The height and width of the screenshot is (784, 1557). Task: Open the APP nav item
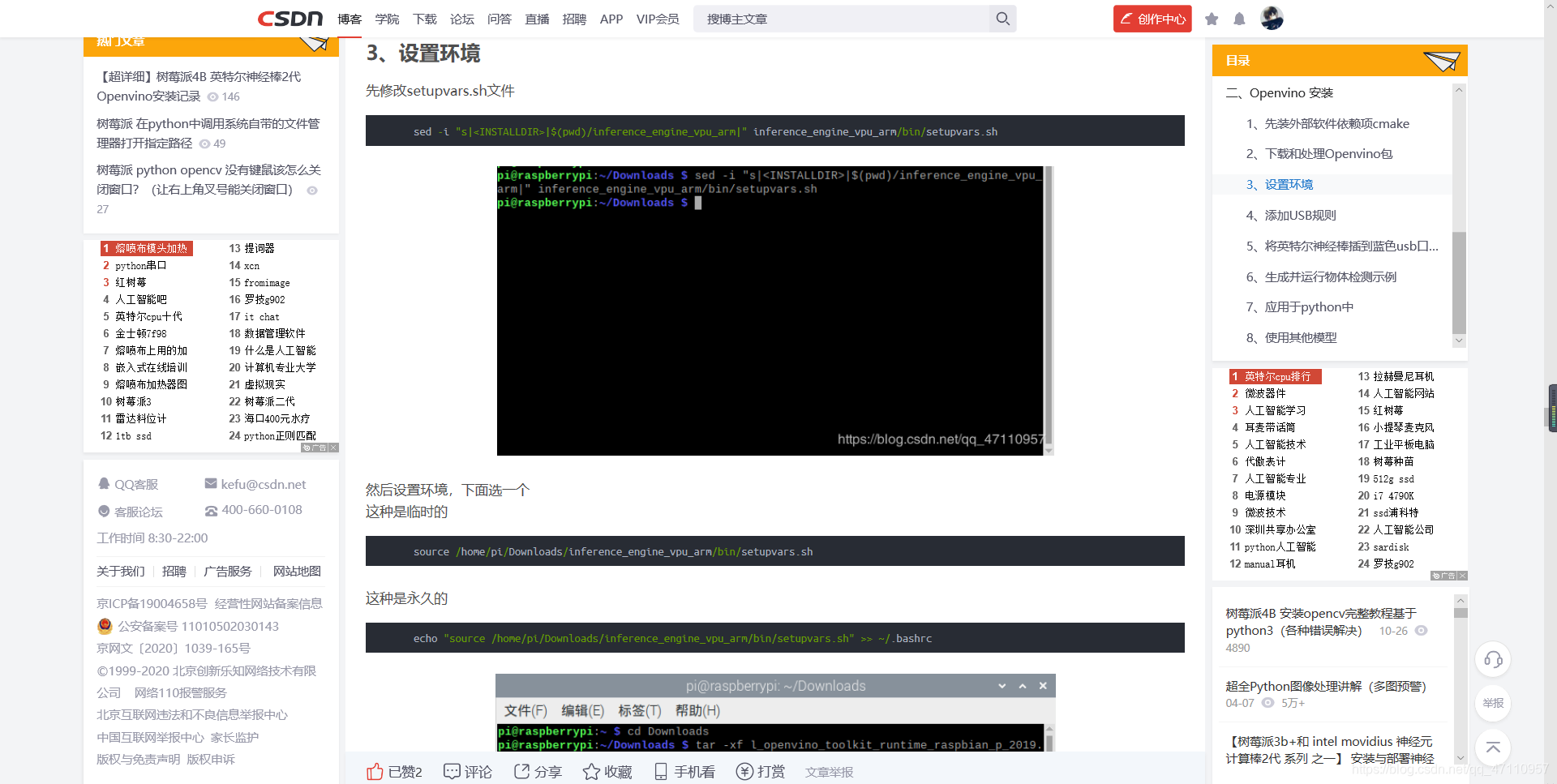[611, 19]
